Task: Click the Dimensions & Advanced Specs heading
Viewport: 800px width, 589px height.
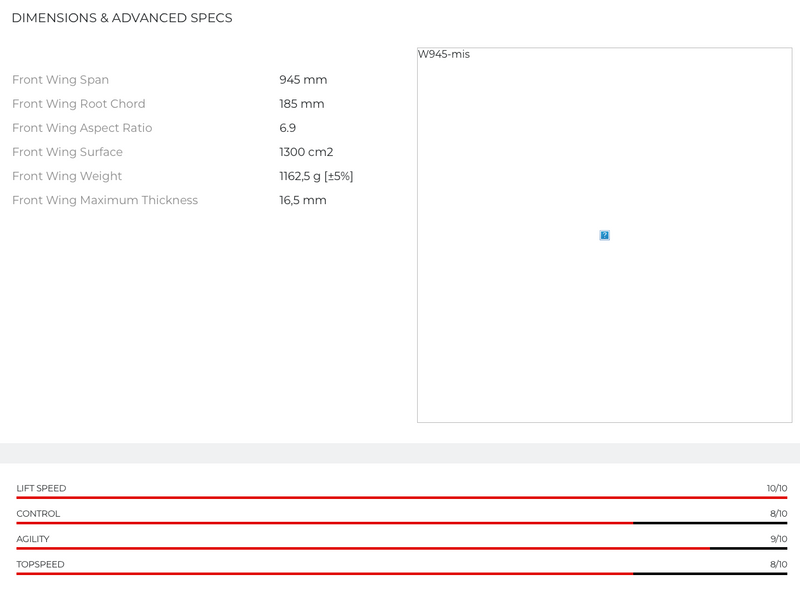Action: [122, 18]
